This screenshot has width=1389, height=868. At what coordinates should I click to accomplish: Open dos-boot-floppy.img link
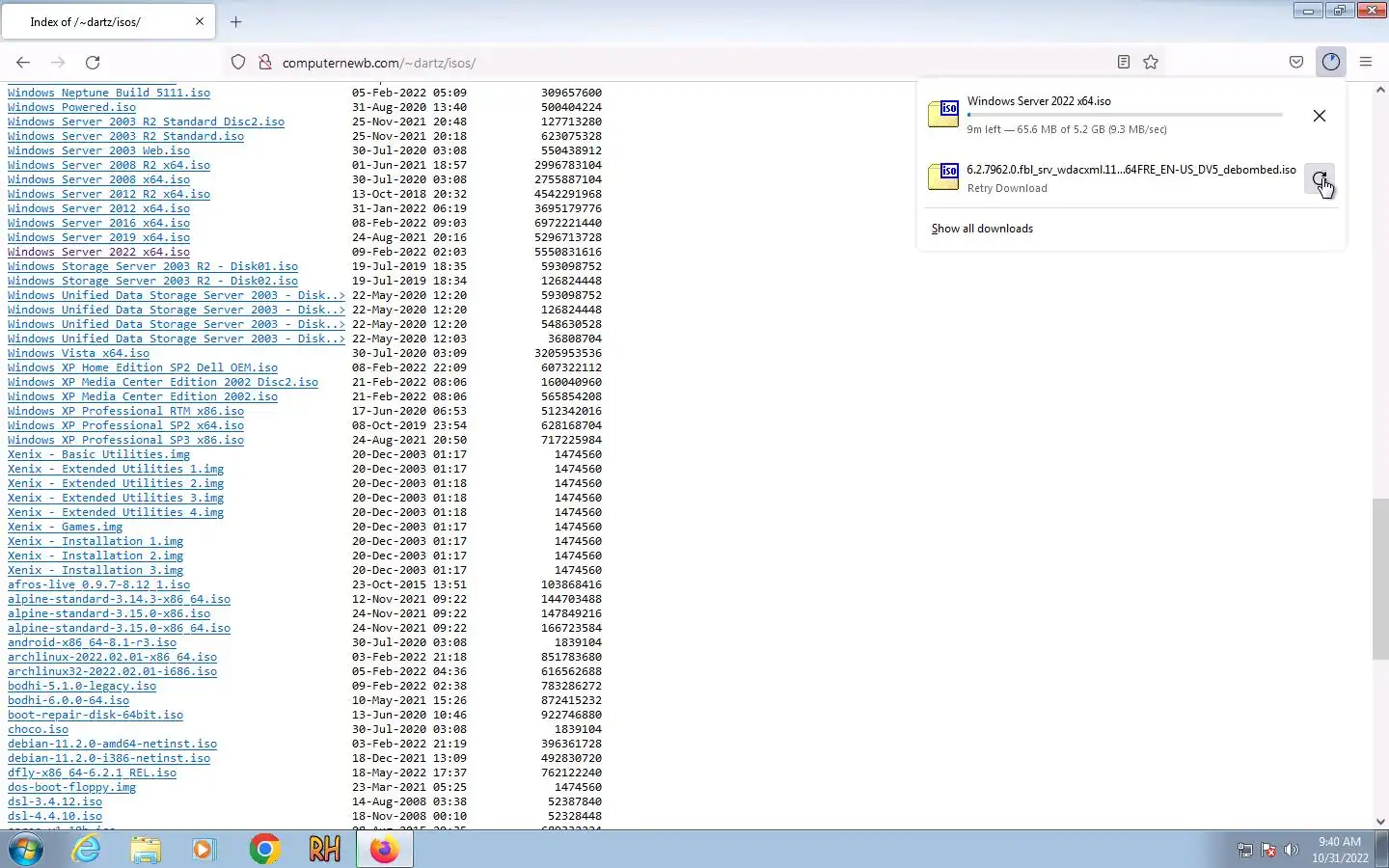pyautogui.click(x=71, y=787)
